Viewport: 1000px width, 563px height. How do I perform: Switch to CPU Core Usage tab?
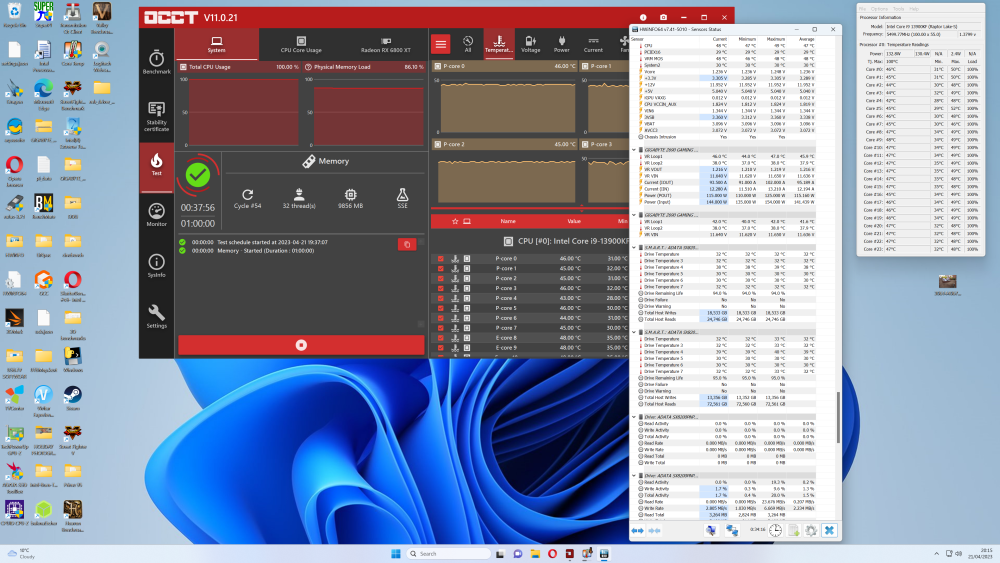click(301, 44)
